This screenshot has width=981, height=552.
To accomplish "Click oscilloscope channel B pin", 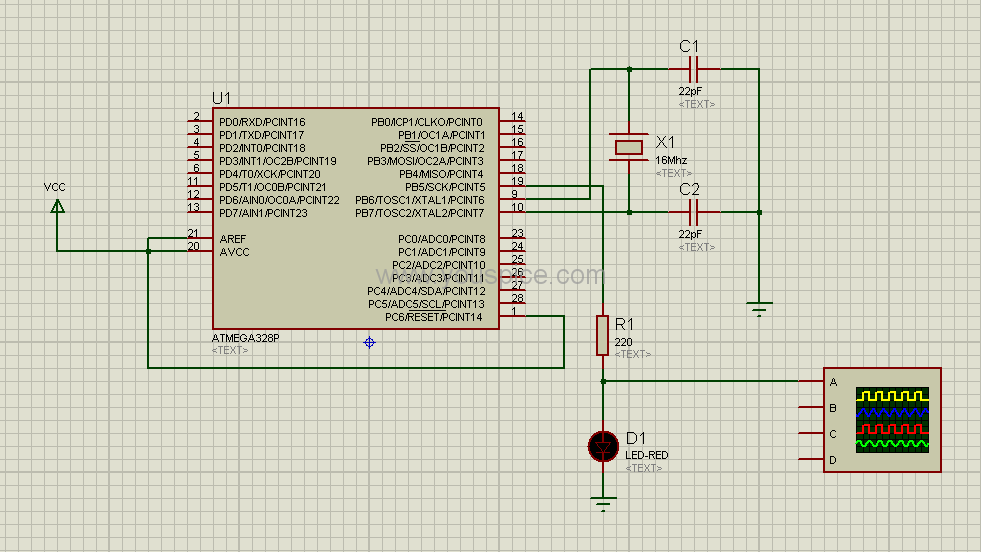I will (x=811, y=407).
